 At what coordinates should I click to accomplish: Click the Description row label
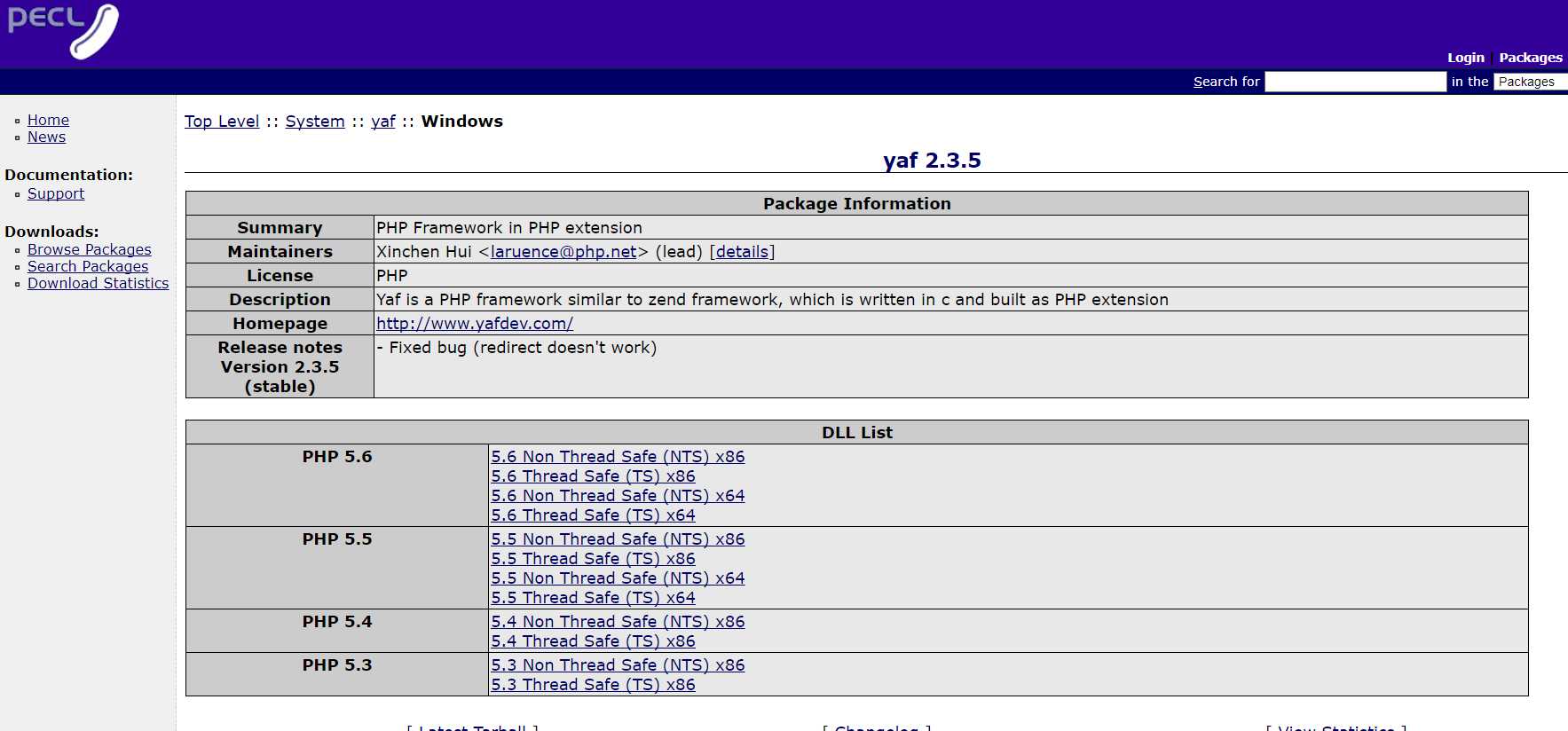tap(280, 300)
